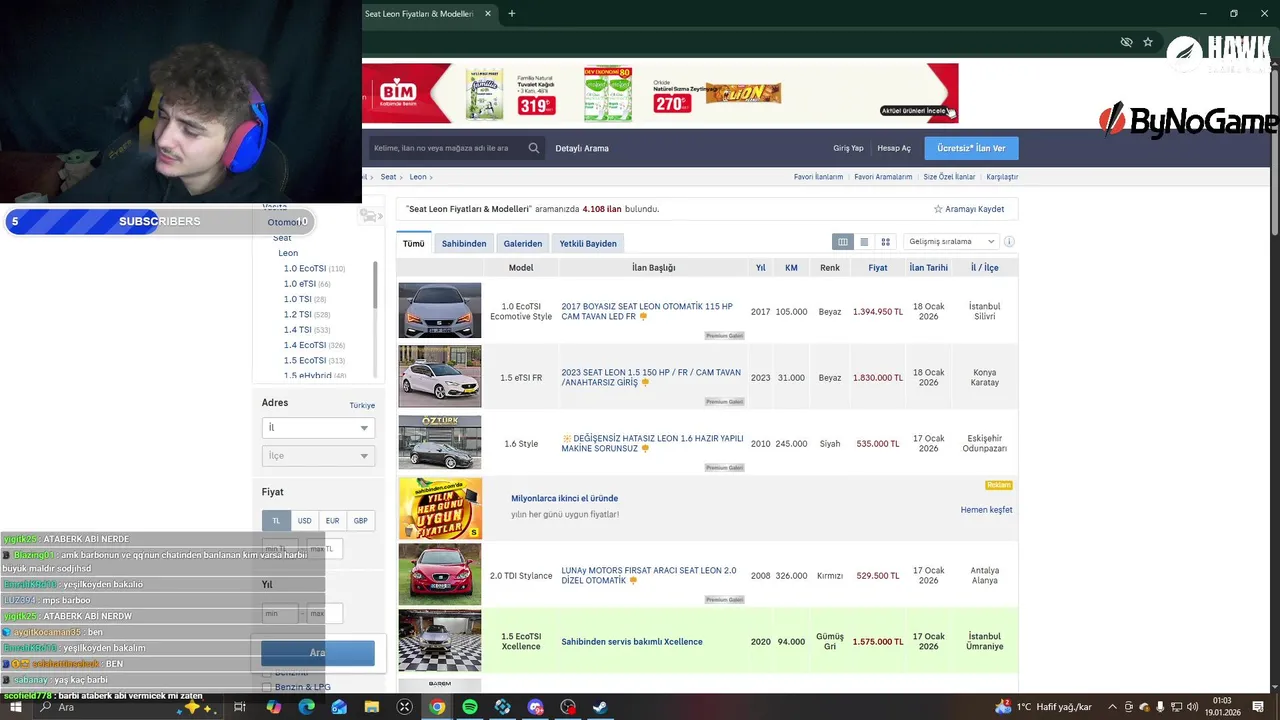The width and height of the screenshot is (1280, 720).
Task: Switch to the Tümü tab
Action: [413, 243]
